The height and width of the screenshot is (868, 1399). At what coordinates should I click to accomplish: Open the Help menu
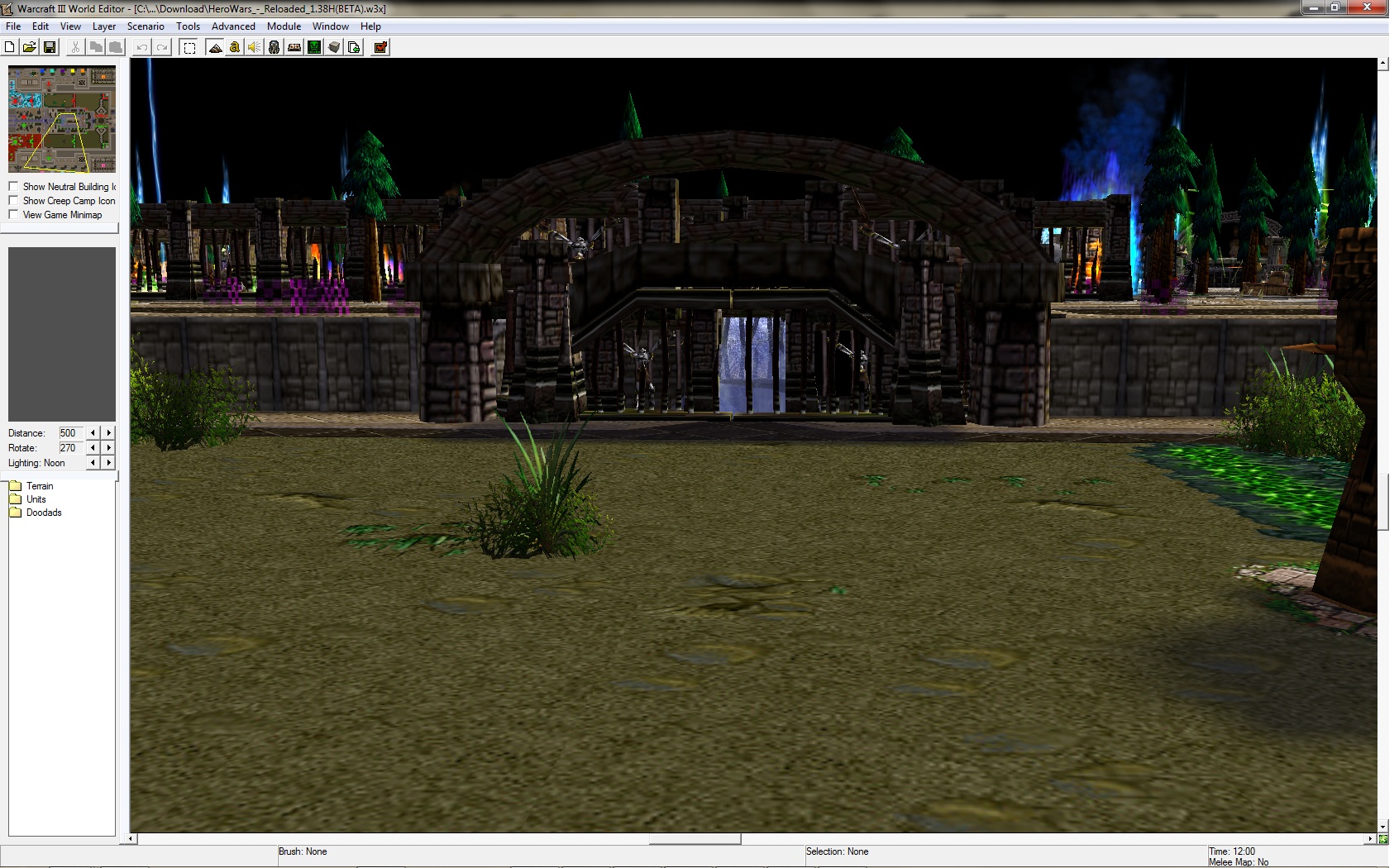370,26
